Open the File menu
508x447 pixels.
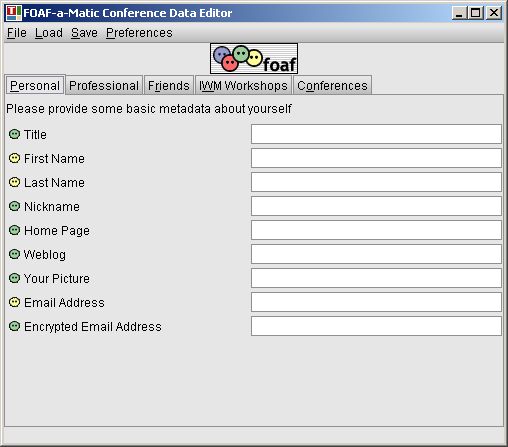(17, 33)
